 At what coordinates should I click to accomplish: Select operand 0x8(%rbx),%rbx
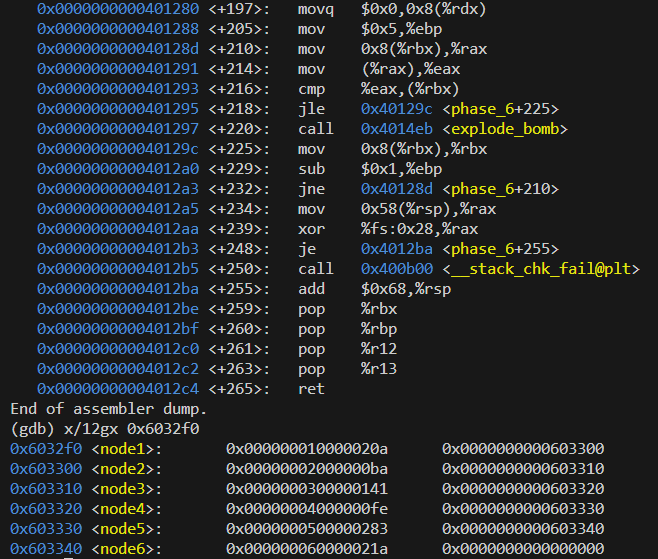point(424,149)
